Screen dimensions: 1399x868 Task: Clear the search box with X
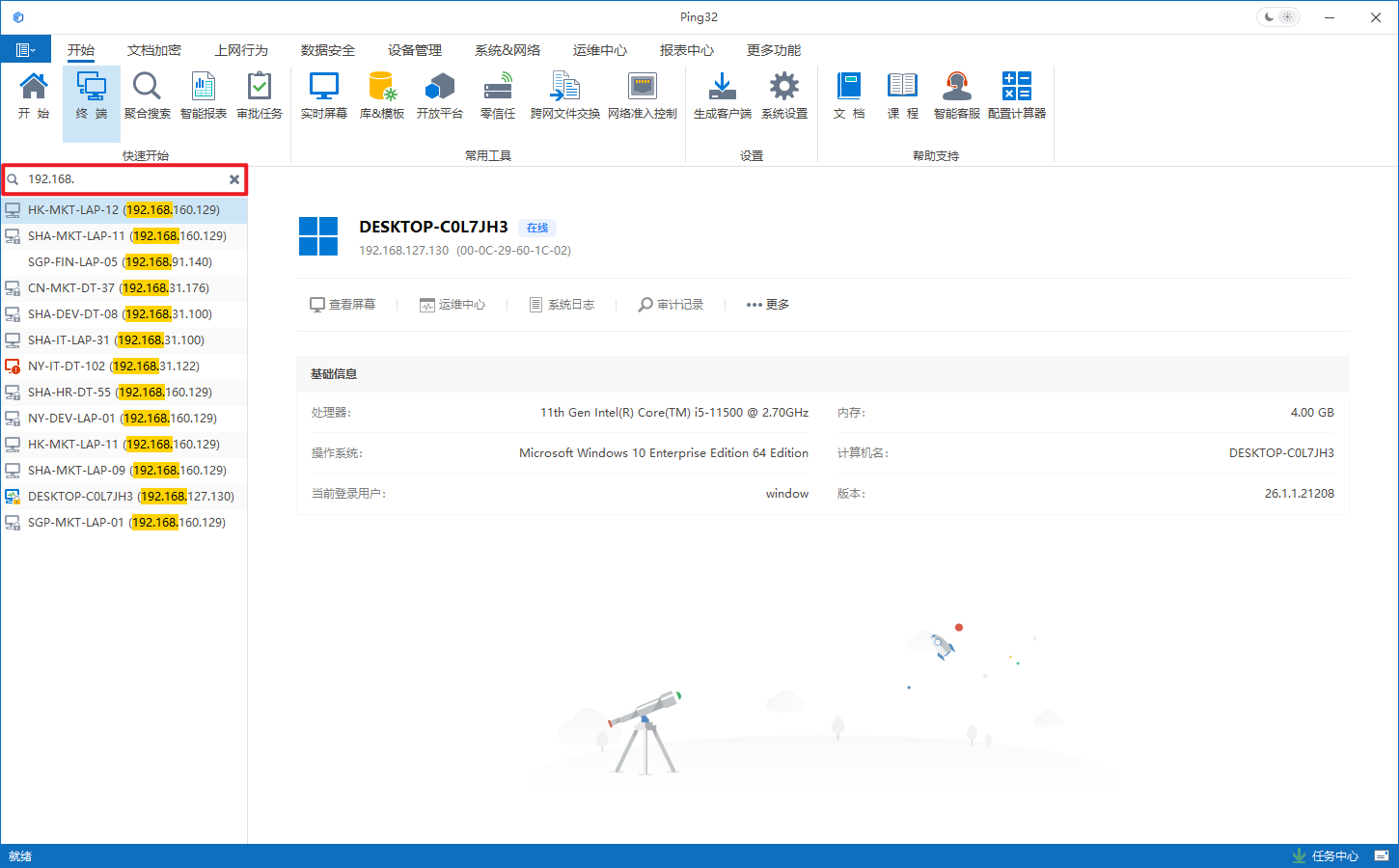(x=234, y=179)
